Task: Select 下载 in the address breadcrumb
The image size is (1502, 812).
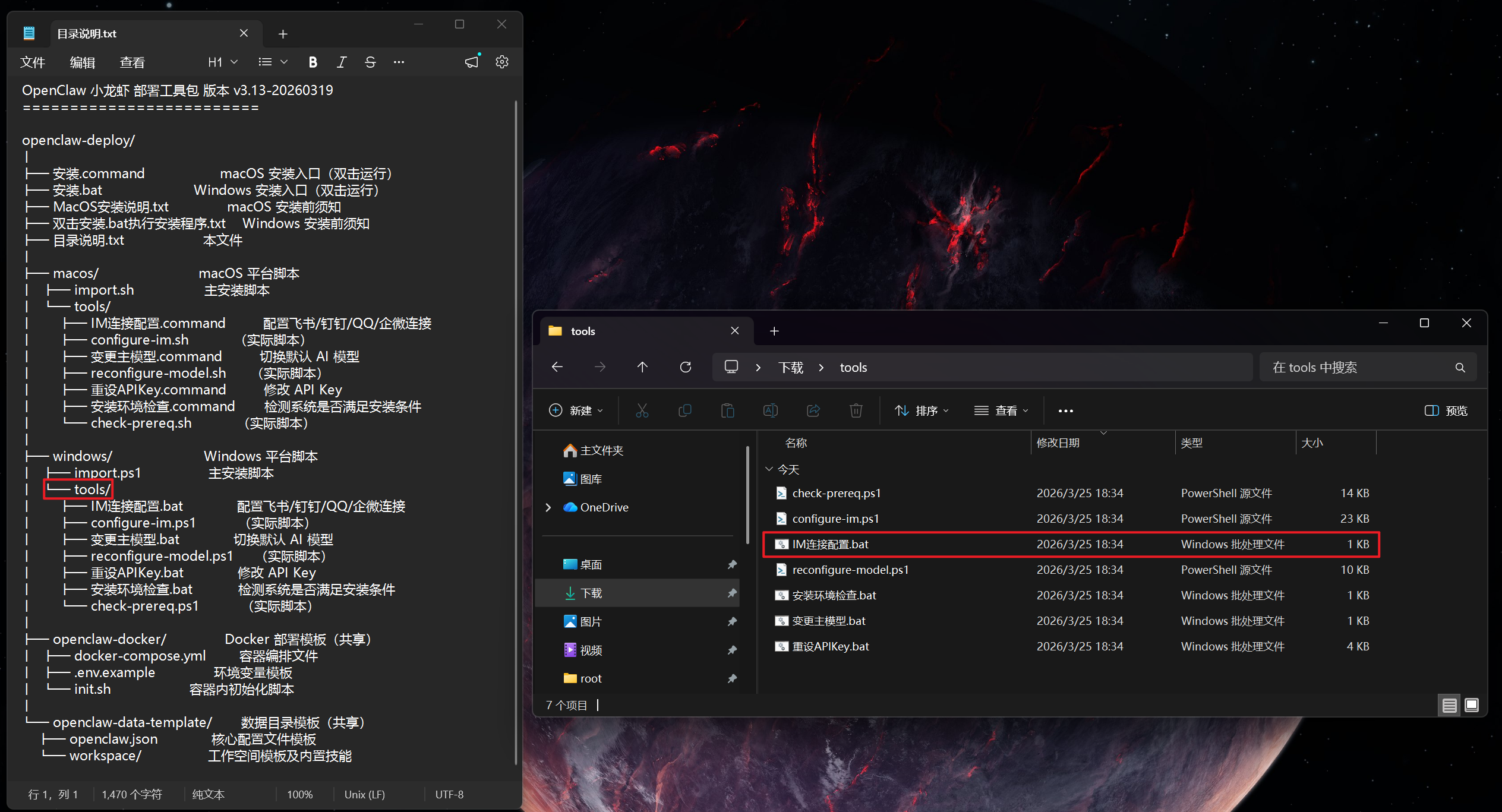Action: point(791,368)
